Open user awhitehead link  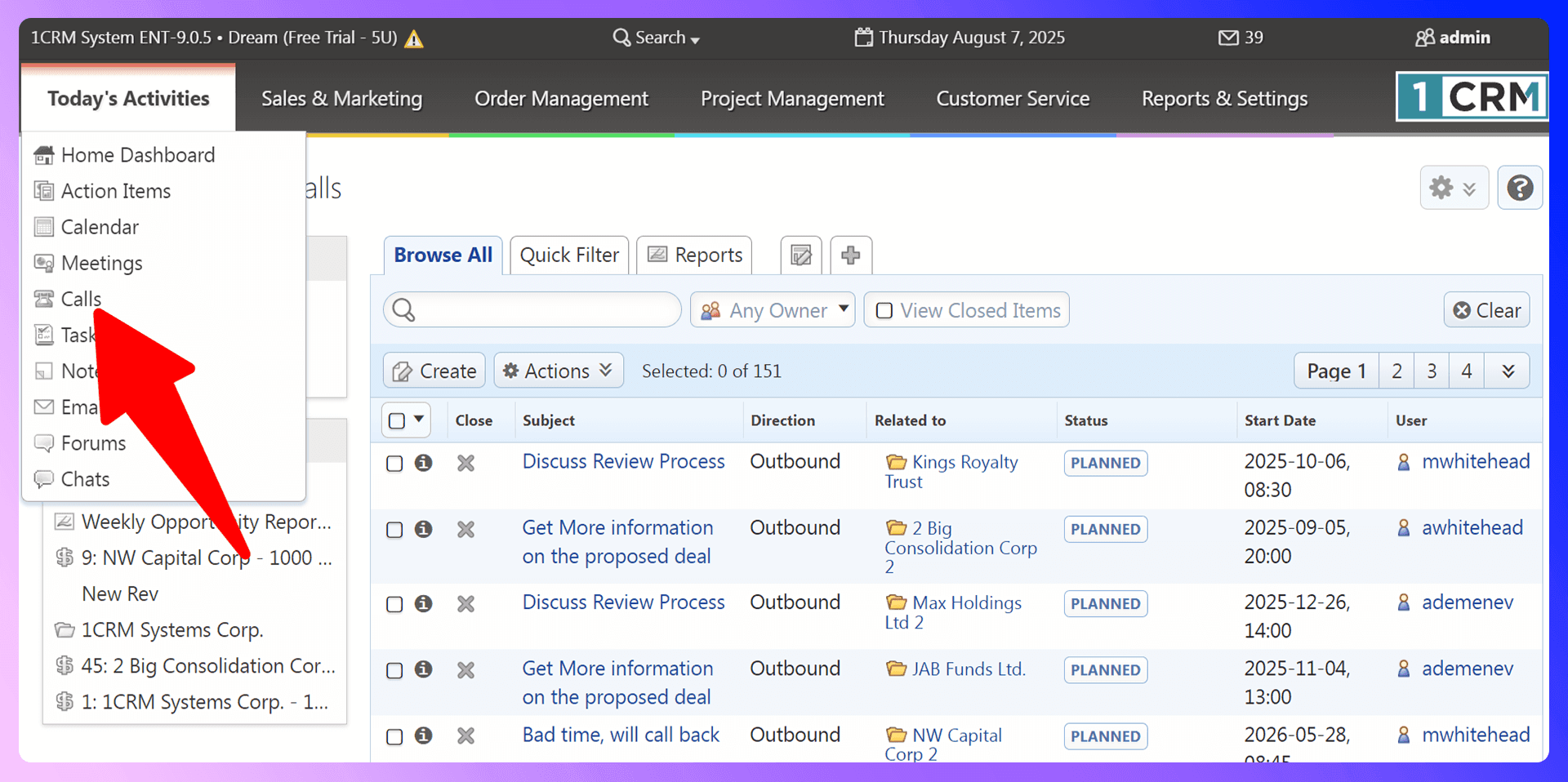coord(1472,528)
